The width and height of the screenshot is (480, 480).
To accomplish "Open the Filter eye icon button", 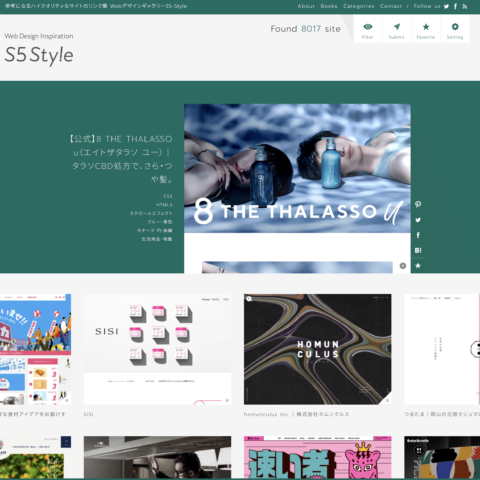I will (x=368, y=30).
